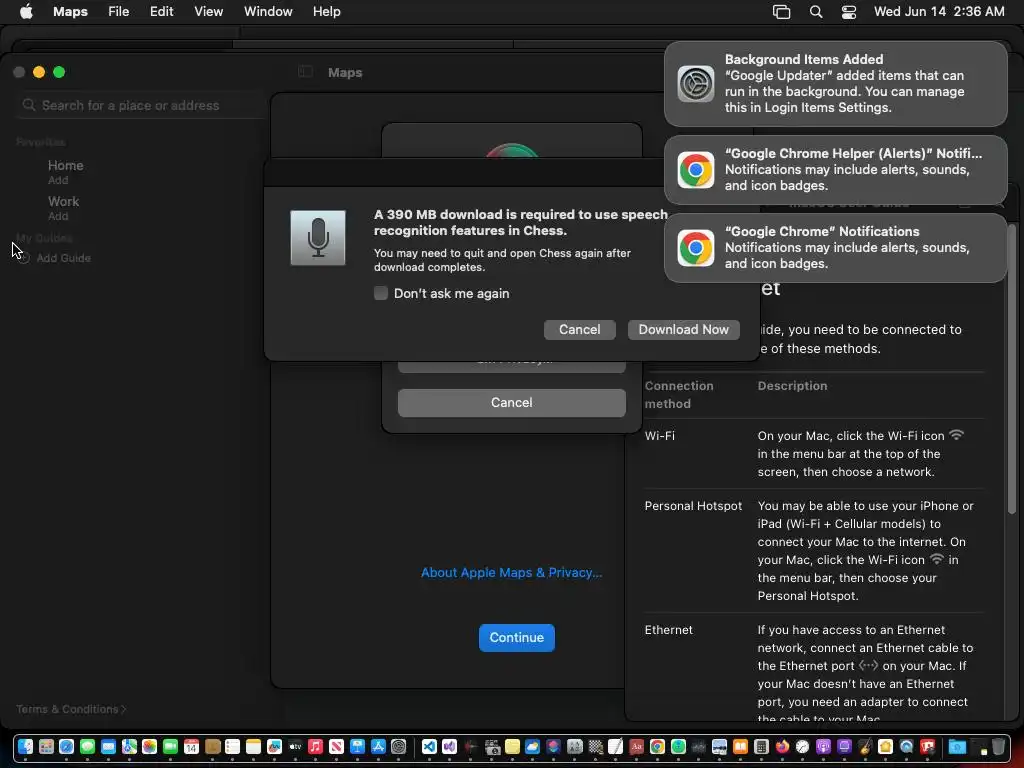
Task: Click the date and time in menu bar
Action: point(938,12)
